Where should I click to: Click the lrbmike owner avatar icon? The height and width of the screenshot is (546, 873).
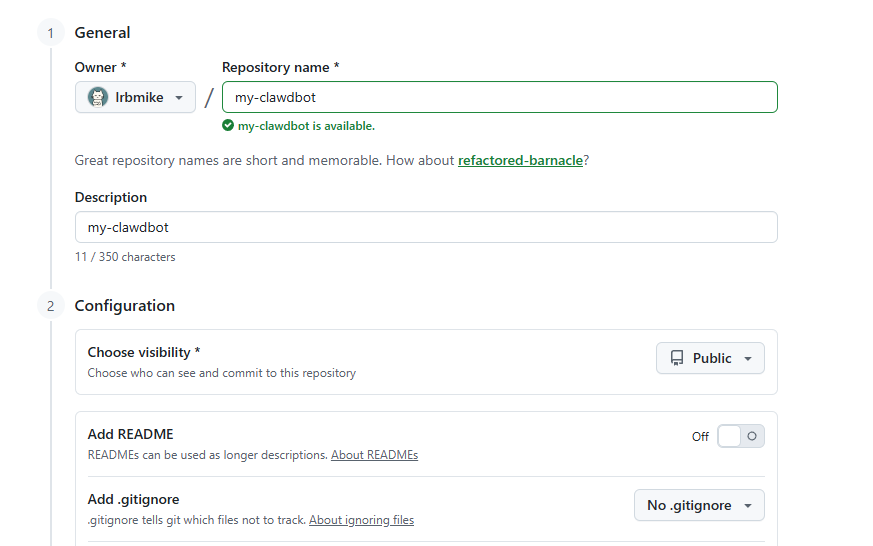pos(98,97)
